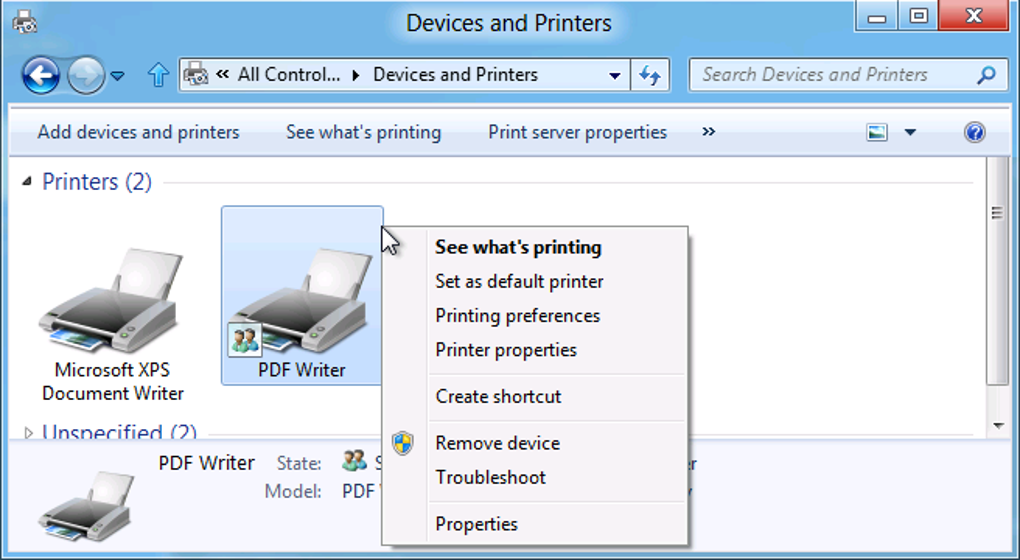This screenshot has height=560, width=1020.
Task: Minimize the Devices and Printers window
Action: (x=876, y=16)
